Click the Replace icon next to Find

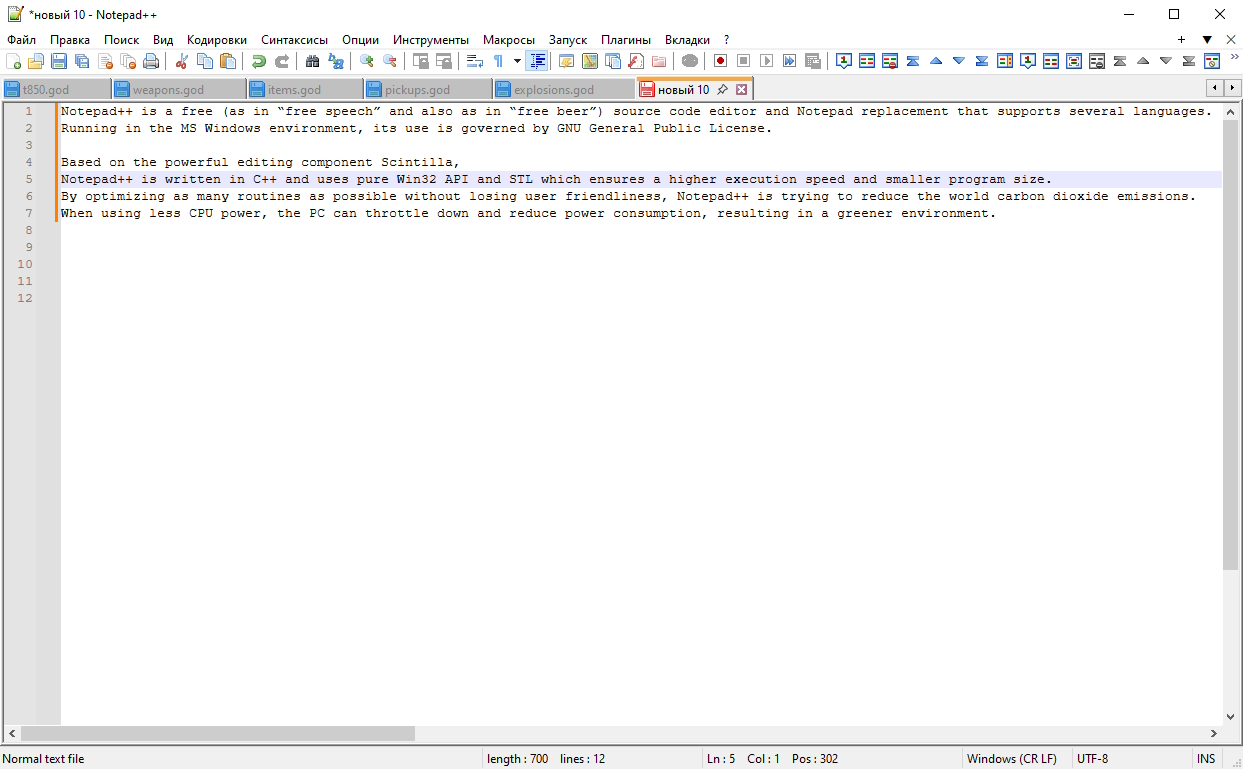(x=336, y=61)
